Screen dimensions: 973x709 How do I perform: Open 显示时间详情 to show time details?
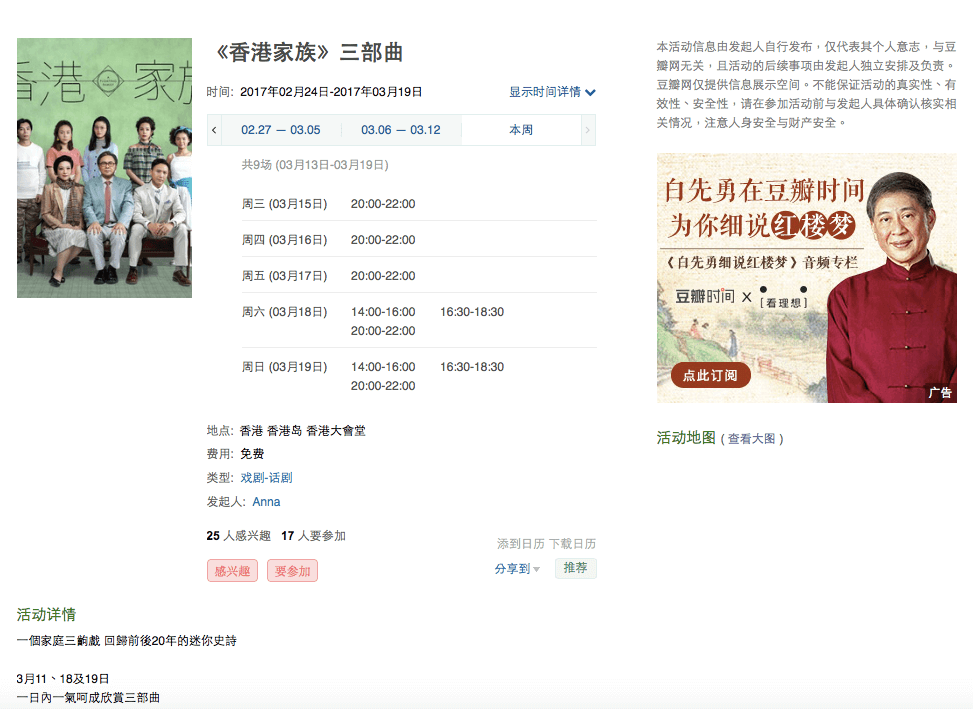pyautogui.click(x=545, y=91)
